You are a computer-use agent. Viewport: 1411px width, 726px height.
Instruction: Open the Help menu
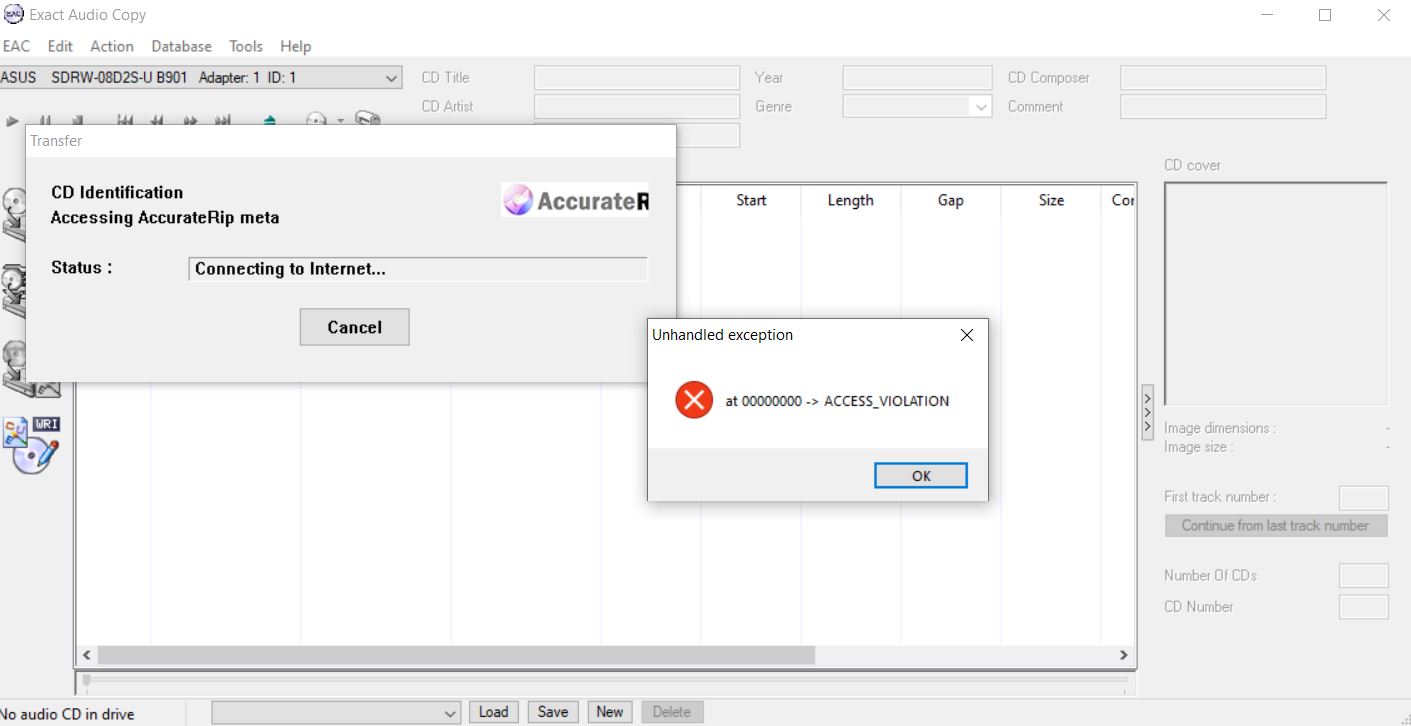(x=296, y=46)
